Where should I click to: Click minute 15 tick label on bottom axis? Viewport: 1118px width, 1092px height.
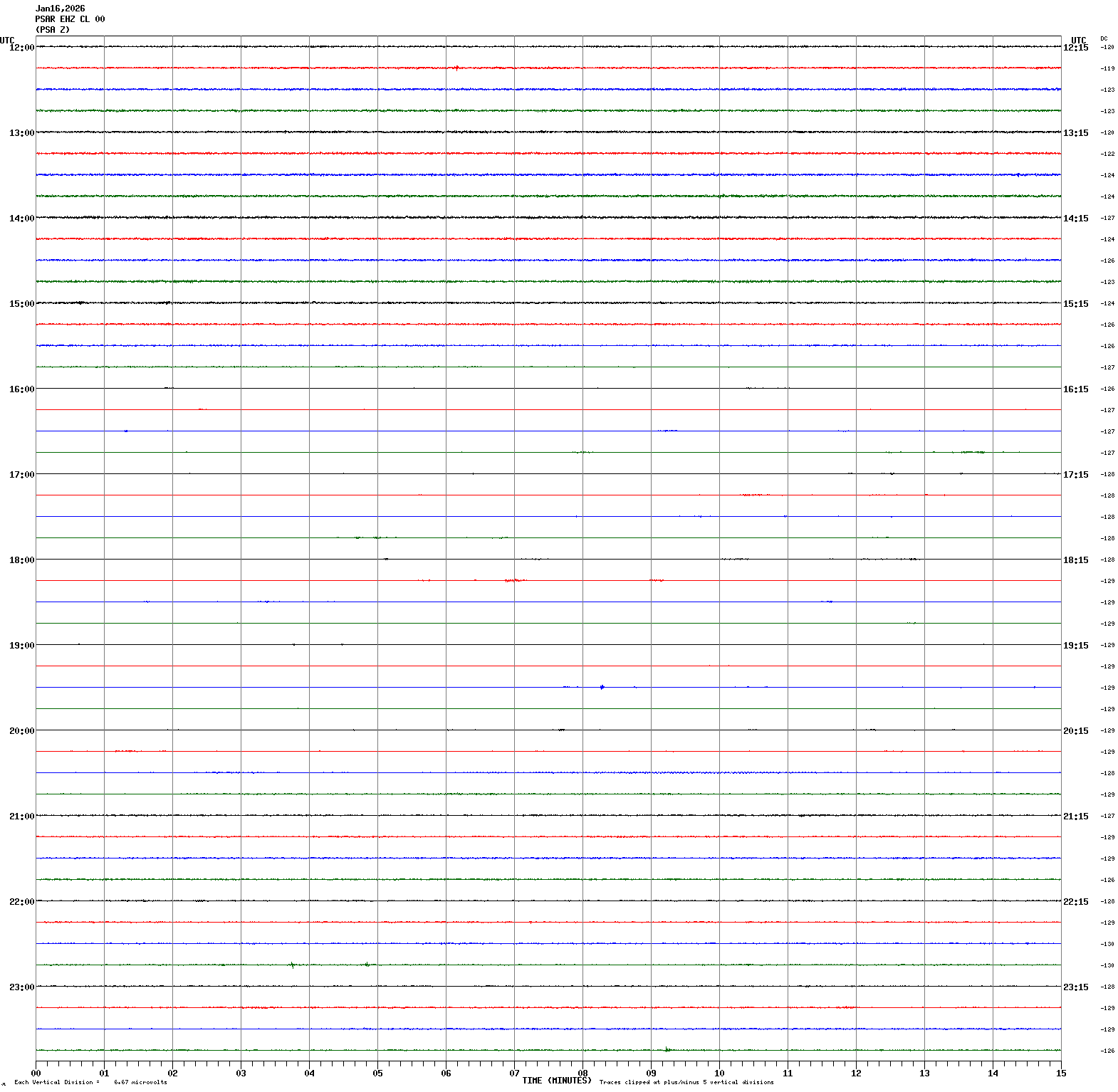pyautogui.click(x=1061, y=1073)
